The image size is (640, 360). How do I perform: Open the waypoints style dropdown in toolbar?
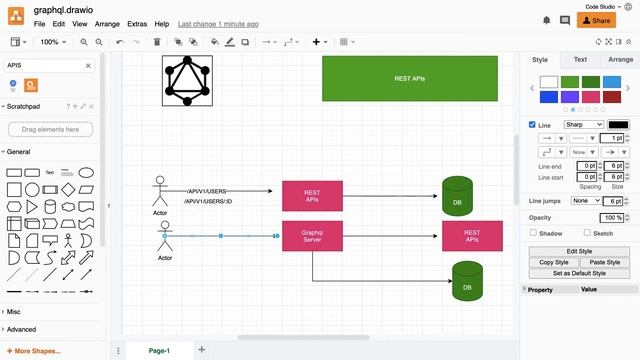(291, 42)
